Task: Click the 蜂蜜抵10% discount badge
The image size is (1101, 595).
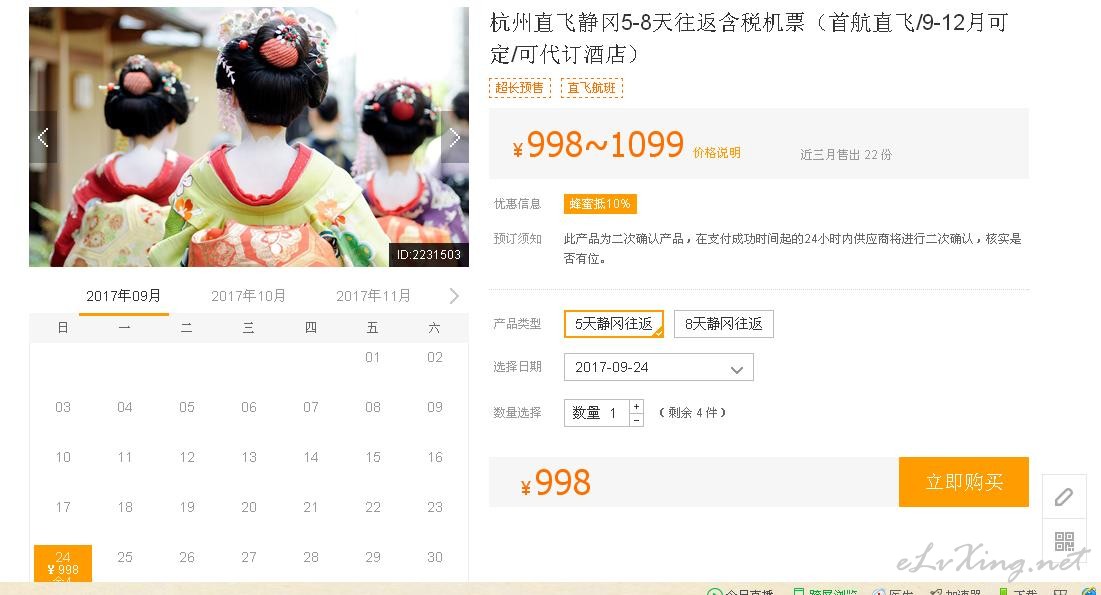Action: point(600,204)
